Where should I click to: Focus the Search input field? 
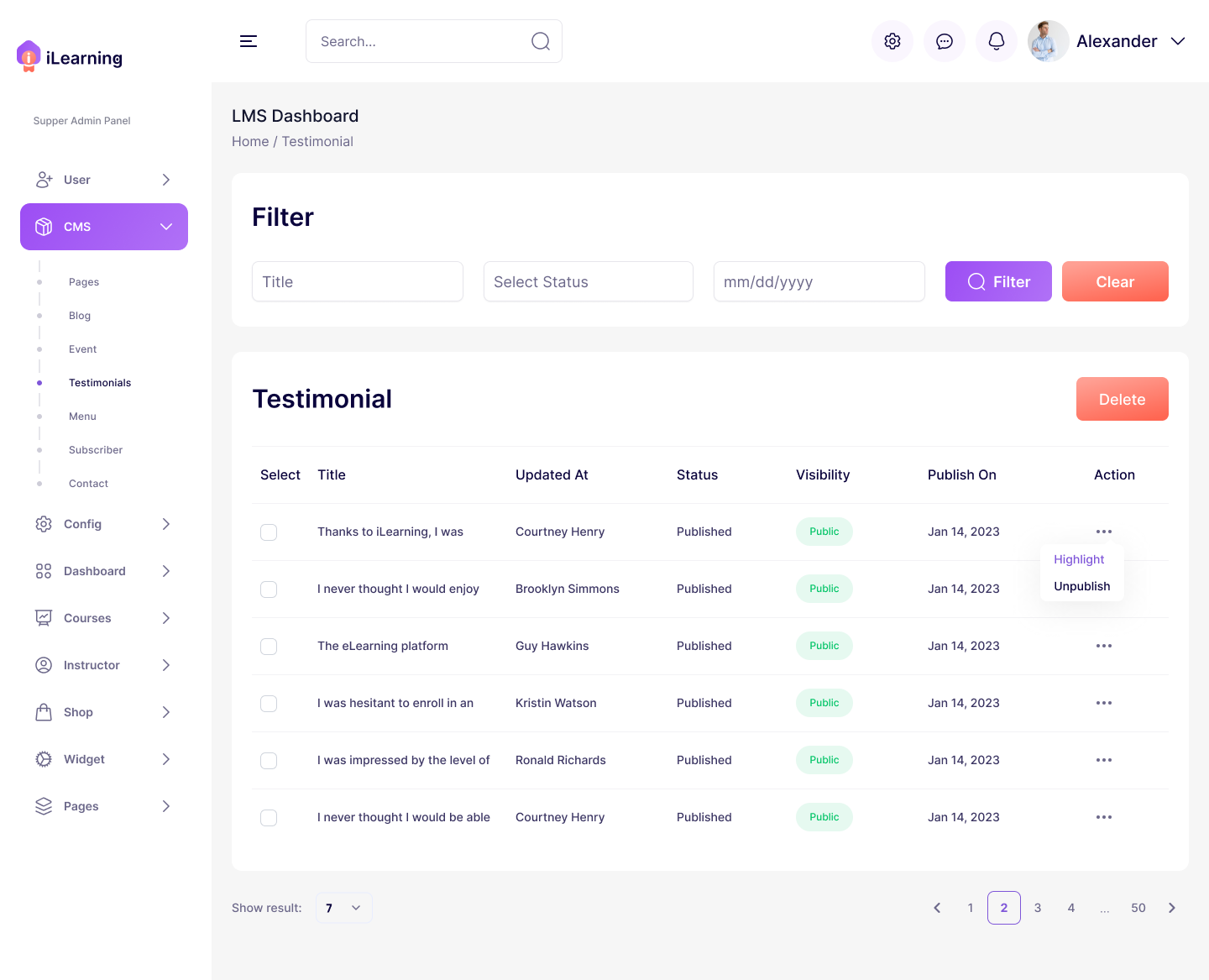coord(434,41)
